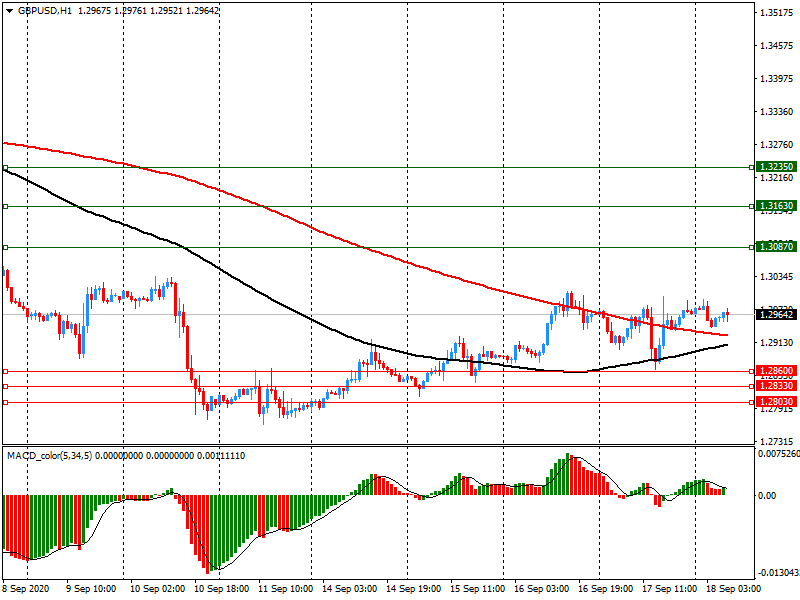Click the 1.27315 price scale value

[777, 442]
